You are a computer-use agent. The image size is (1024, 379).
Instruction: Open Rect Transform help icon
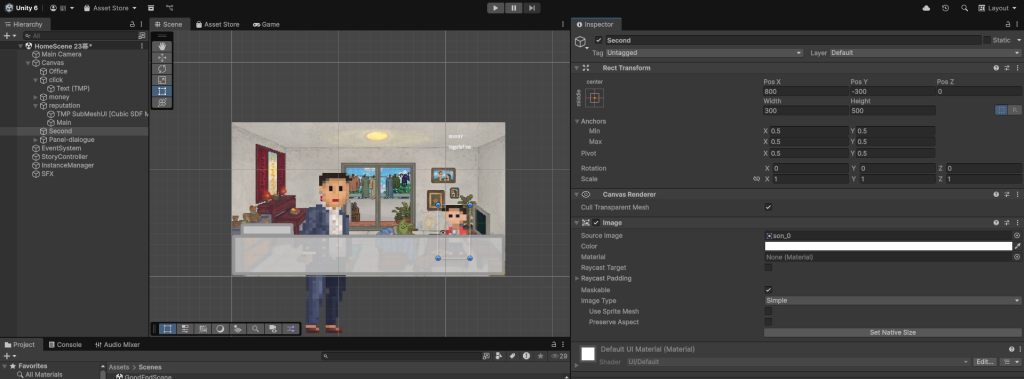click(x=996, y=67)
